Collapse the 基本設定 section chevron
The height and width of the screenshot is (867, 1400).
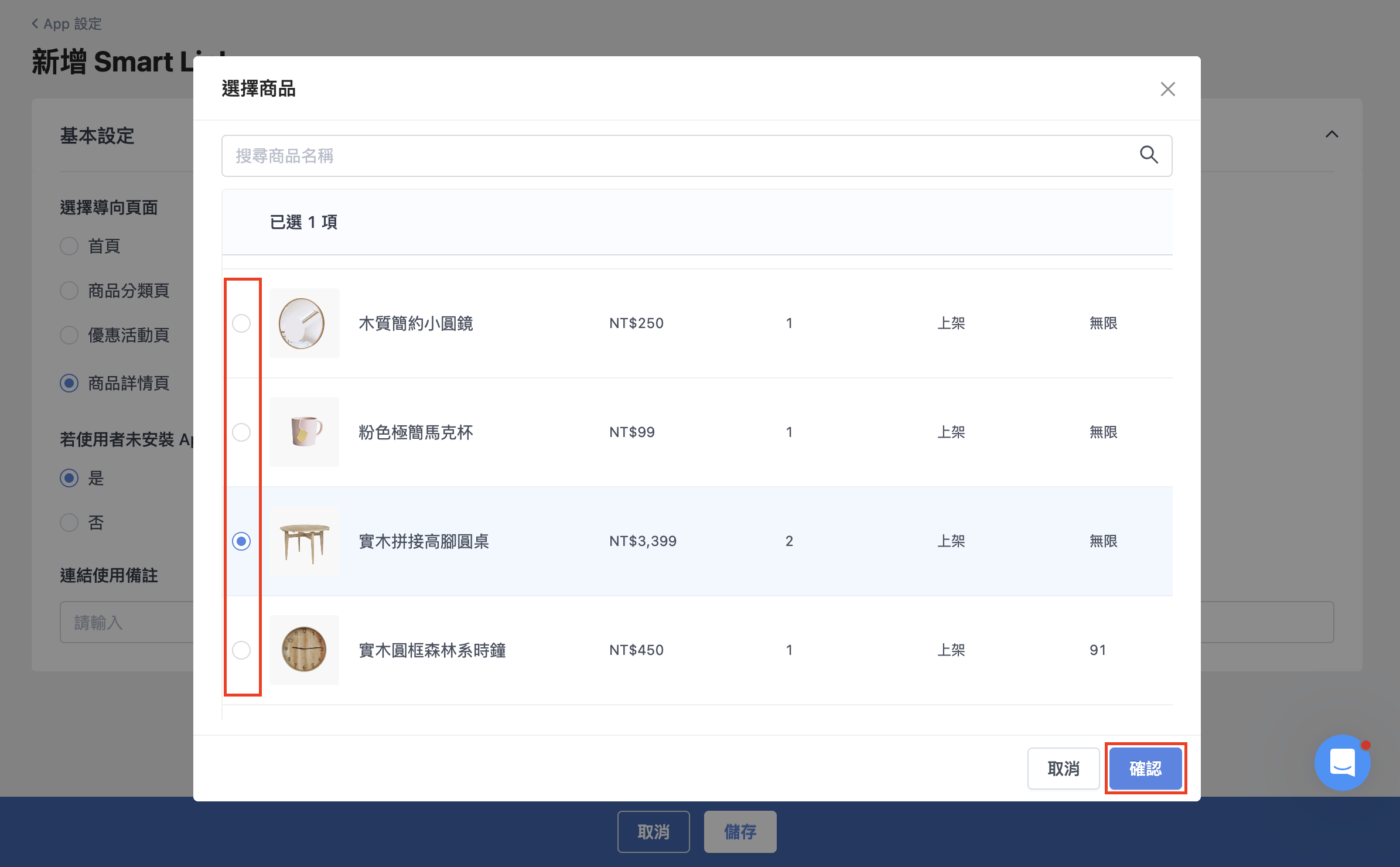tap(1331, 134)
